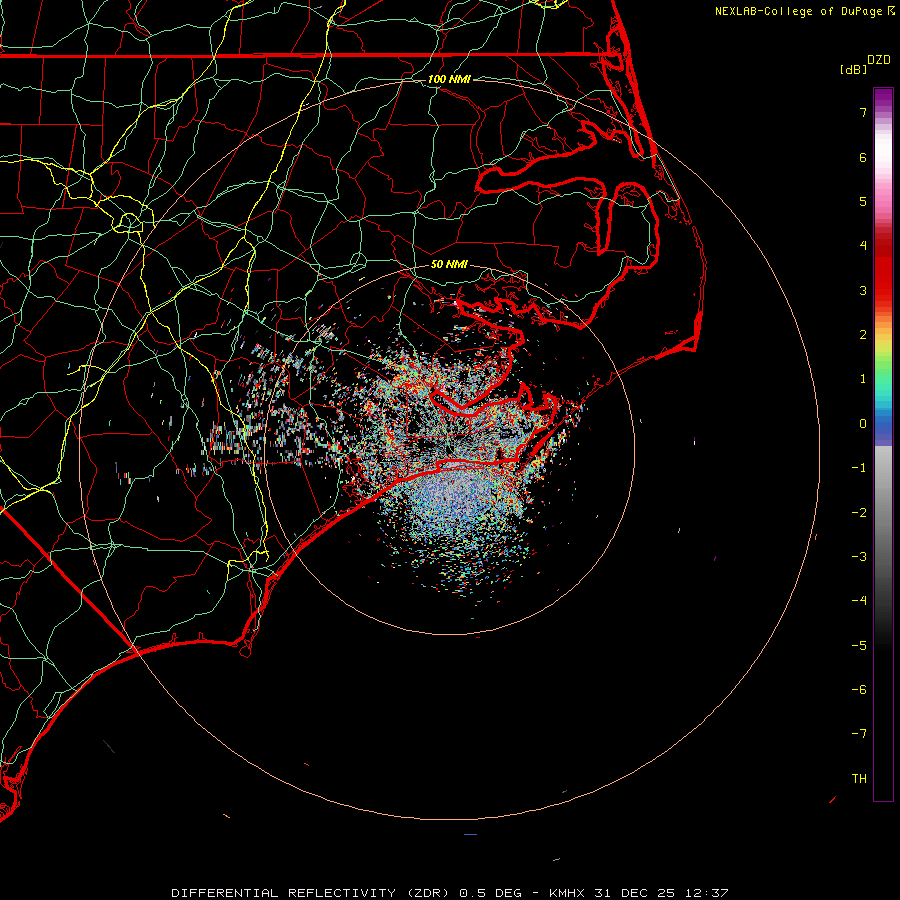This screenshot has height=900, width=900.
Task: Click the NEXLAB-College of DuPage text
Action: click(x=800, y=11)
